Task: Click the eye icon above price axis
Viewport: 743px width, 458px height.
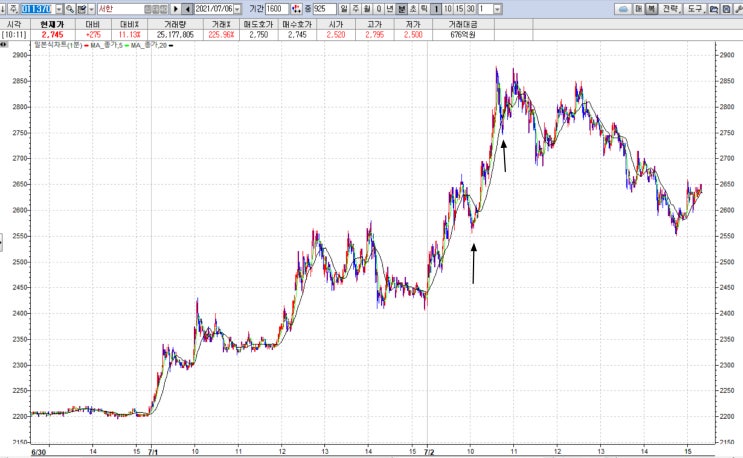Action: tap(4, 44)
